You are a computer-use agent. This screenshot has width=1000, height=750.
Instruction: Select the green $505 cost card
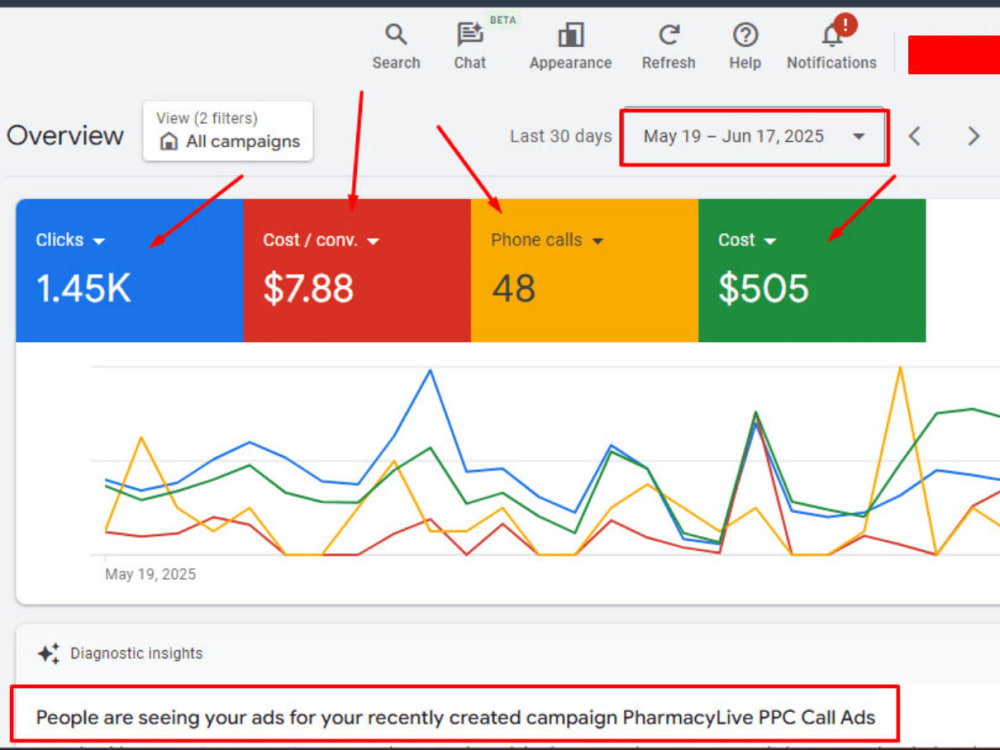(x=812, y=270)
